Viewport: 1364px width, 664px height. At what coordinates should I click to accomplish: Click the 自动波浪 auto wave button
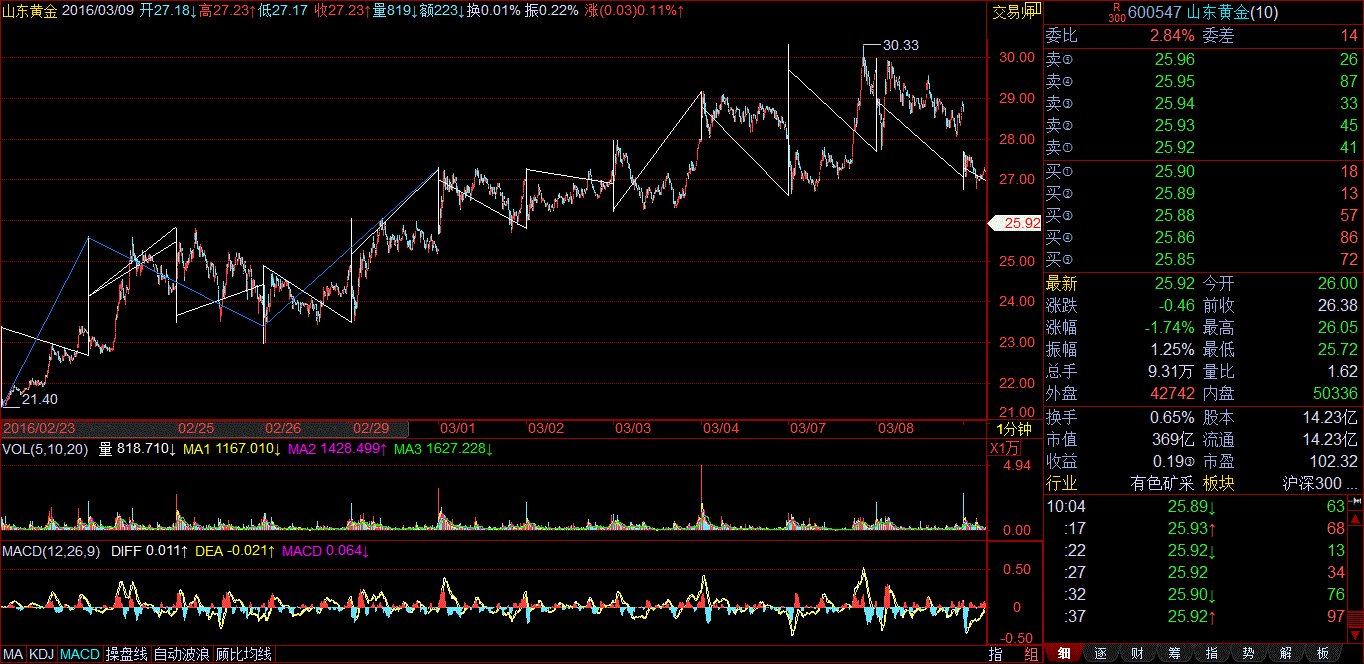pos(181,654)
